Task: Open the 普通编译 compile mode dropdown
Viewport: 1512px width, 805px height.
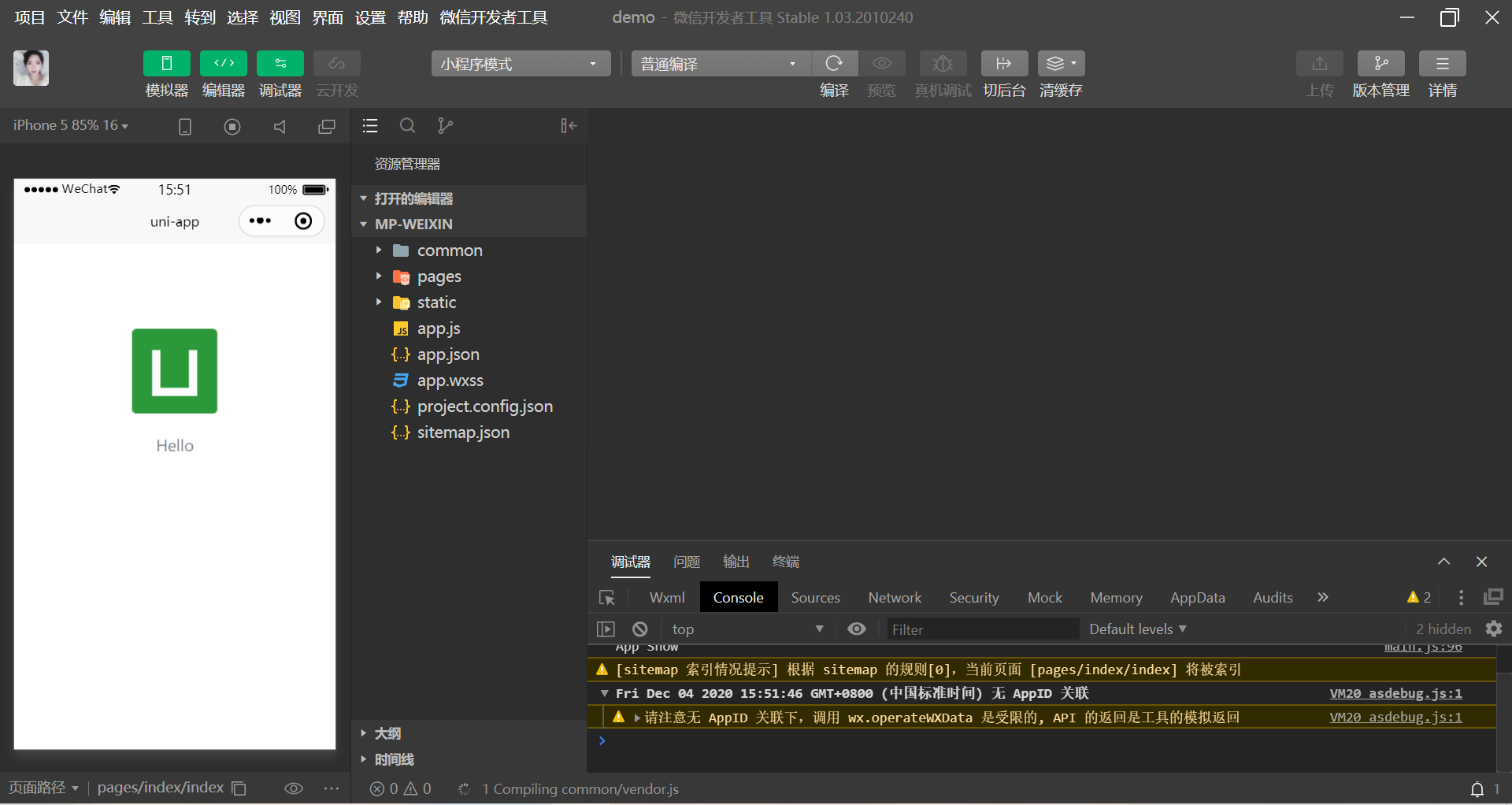Action: 721,64
